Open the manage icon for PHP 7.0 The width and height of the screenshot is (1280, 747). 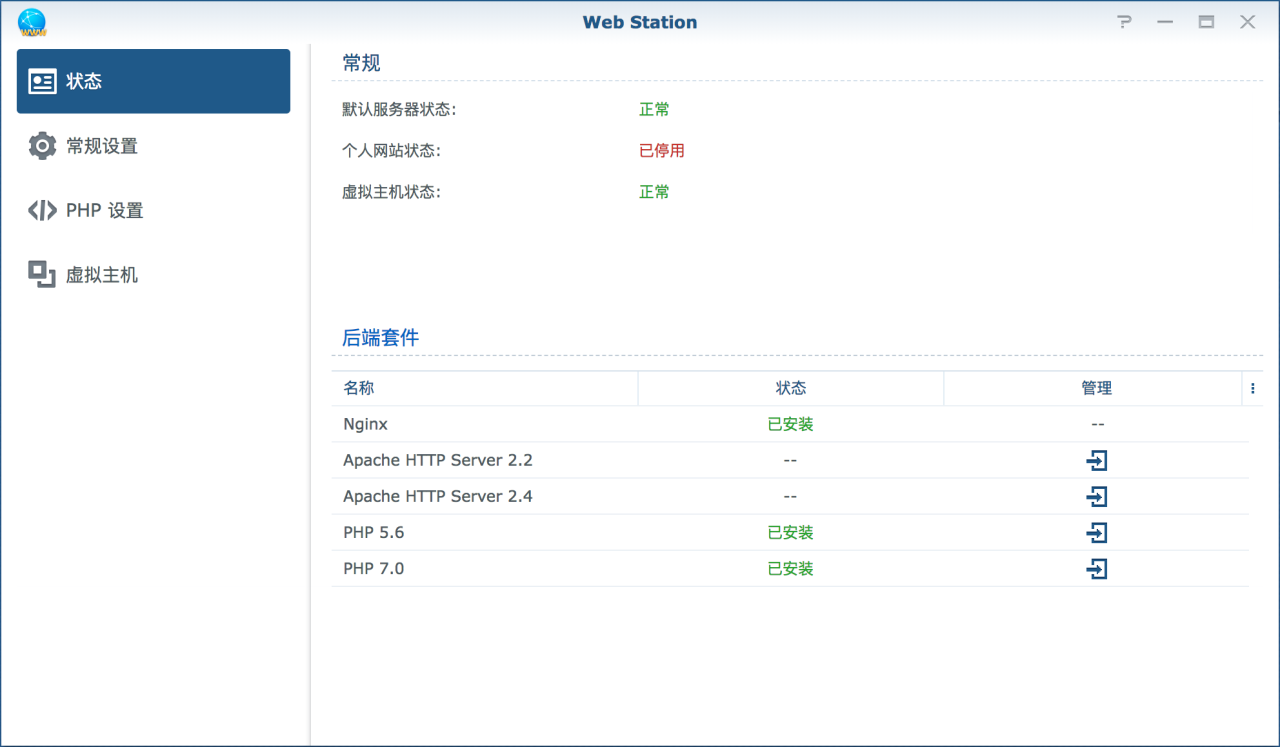(1097, 568)
